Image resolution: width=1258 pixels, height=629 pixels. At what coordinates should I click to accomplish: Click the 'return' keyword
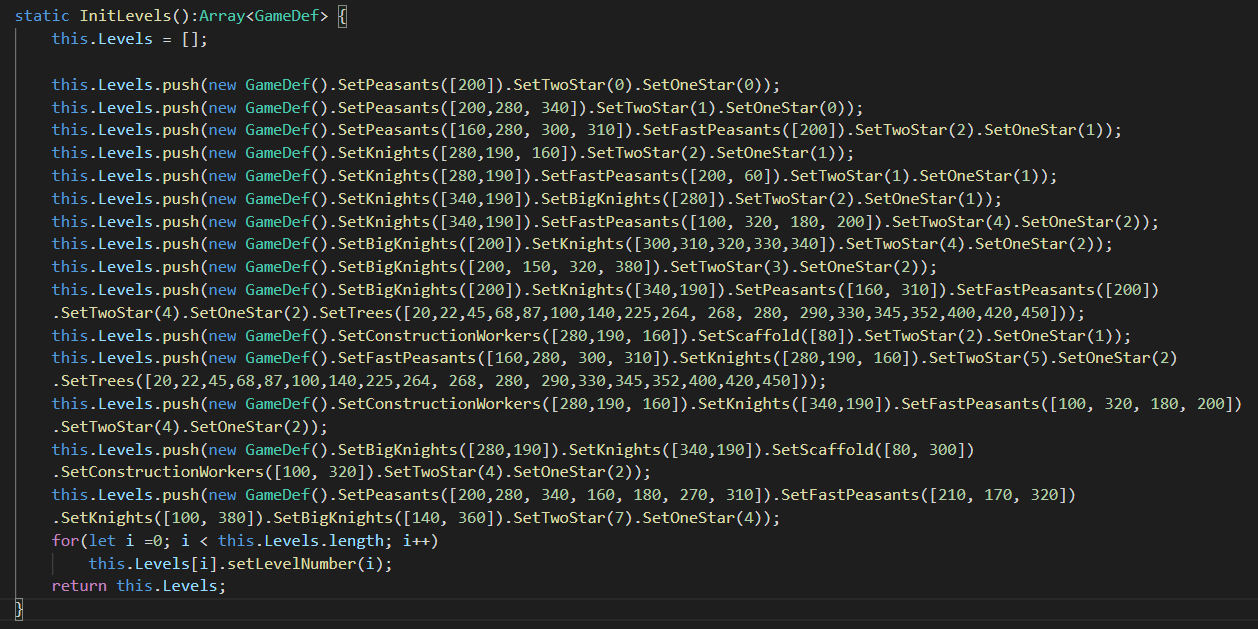click(79, 586)
